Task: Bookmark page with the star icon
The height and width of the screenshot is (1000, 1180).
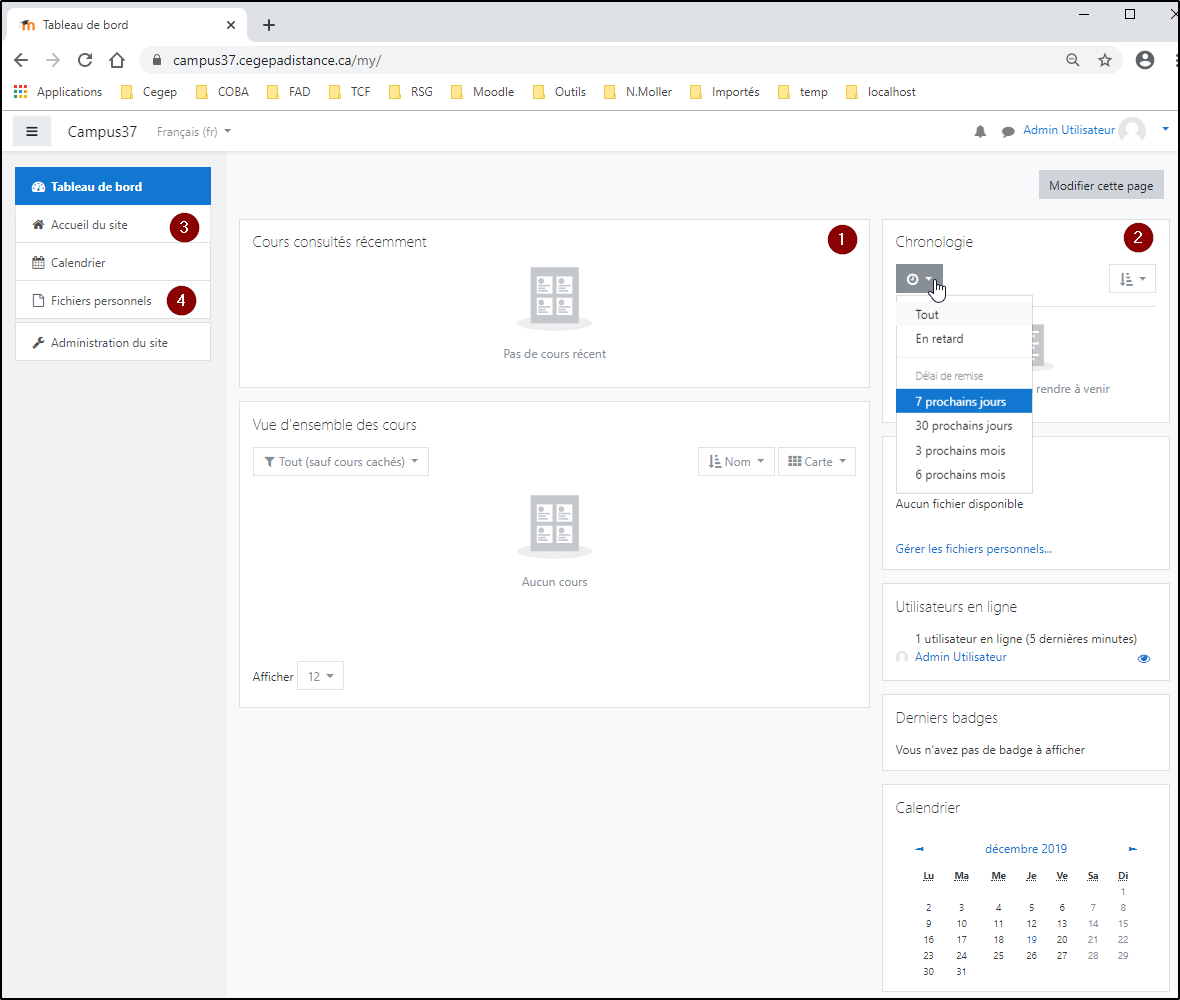Action: coord(1105,60)
